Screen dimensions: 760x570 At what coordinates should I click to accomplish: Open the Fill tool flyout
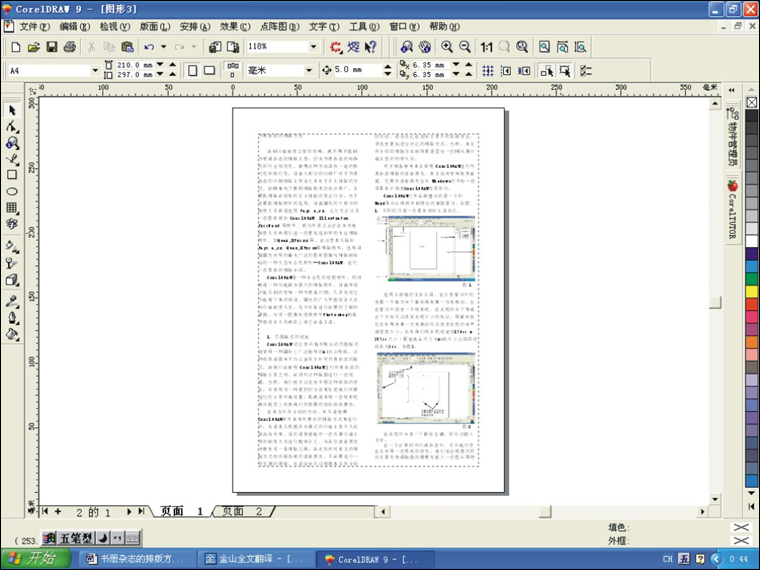(12, 334)
